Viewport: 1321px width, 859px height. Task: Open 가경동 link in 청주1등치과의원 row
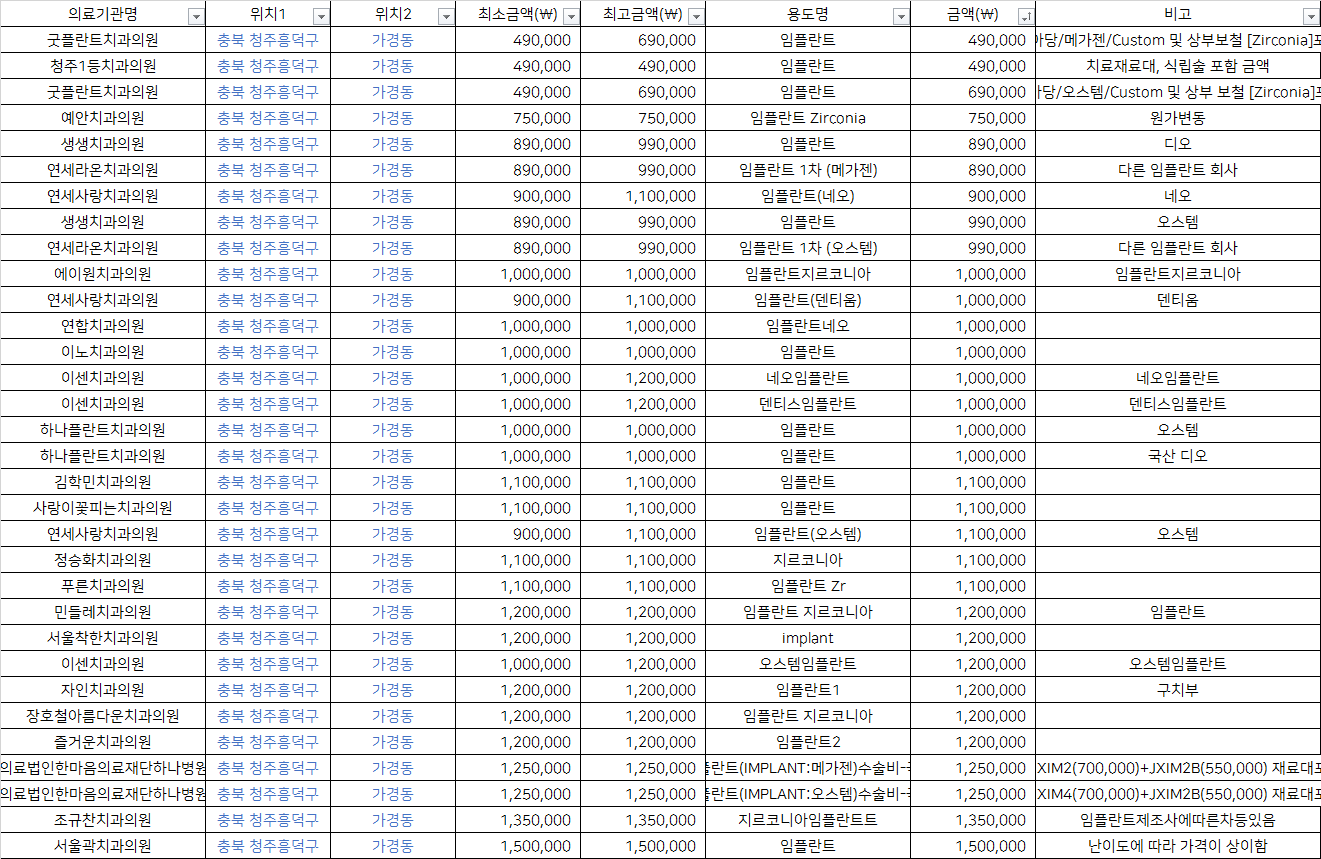click(x=393, y=66)
